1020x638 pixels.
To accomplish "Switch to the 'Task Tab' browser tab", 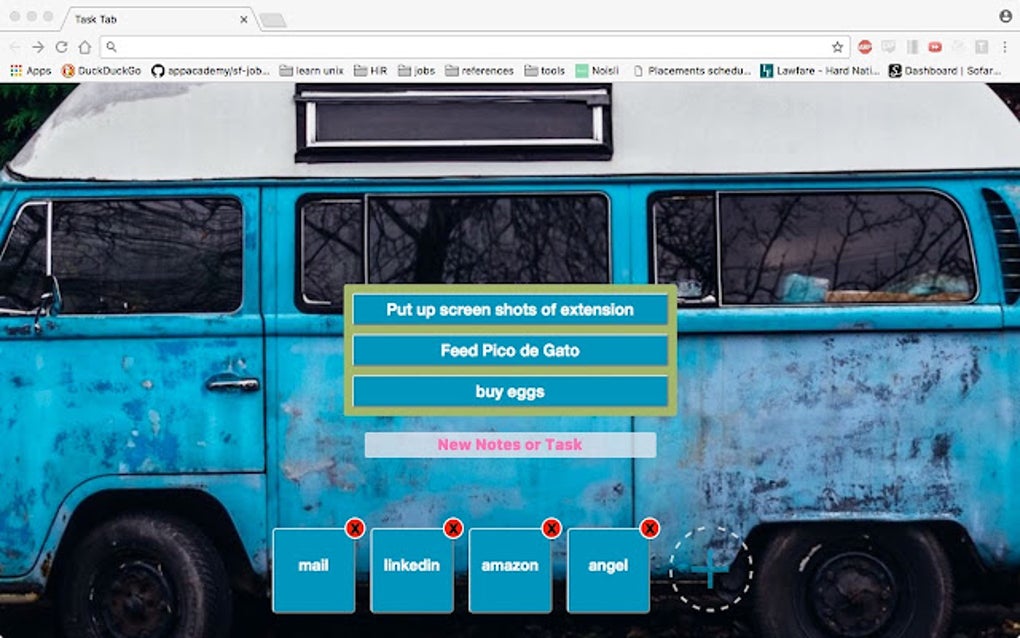I will [159, 19].
